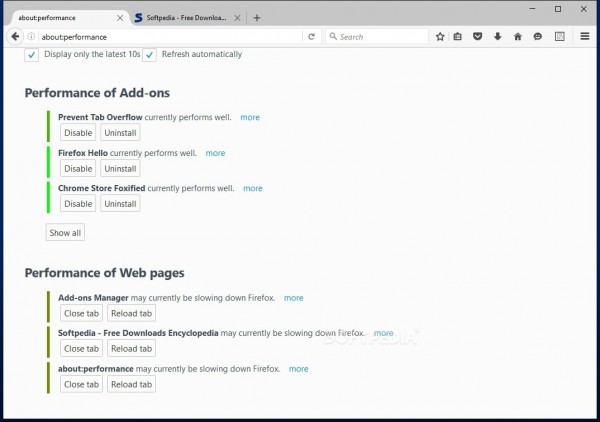This screenshot has width=600, height=422.
Task: Expand more for Chrome Store Foxified
Action: coord(253,188)
